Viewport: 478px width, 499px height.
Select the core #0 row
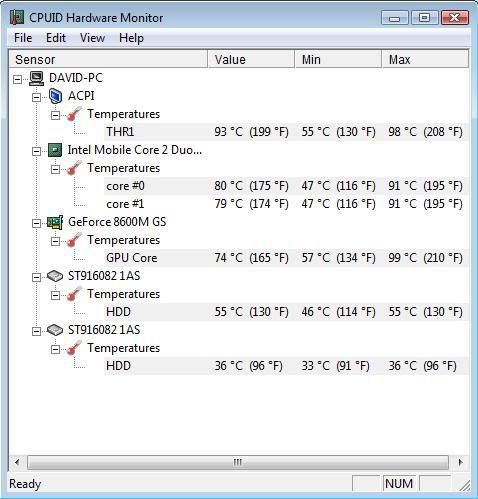coord(286,186)
